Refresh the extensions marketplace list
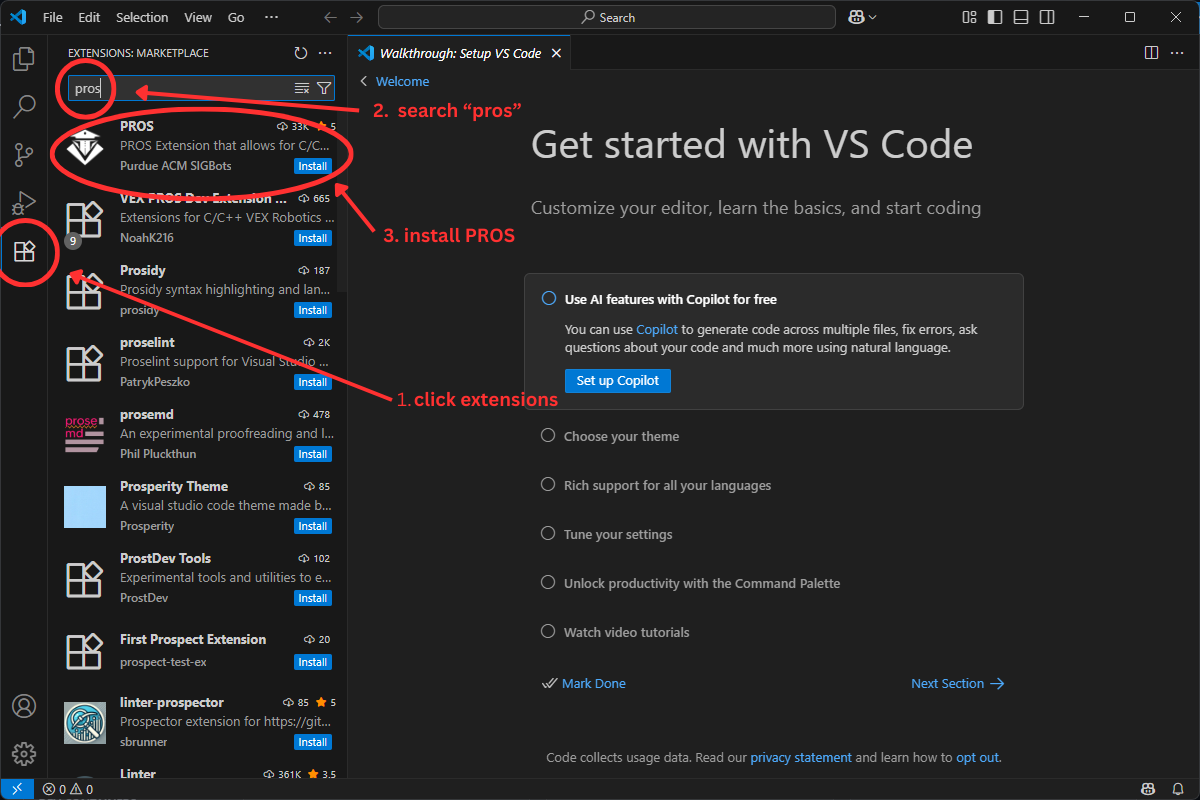The image size is (1200, 800). point(301,53)
